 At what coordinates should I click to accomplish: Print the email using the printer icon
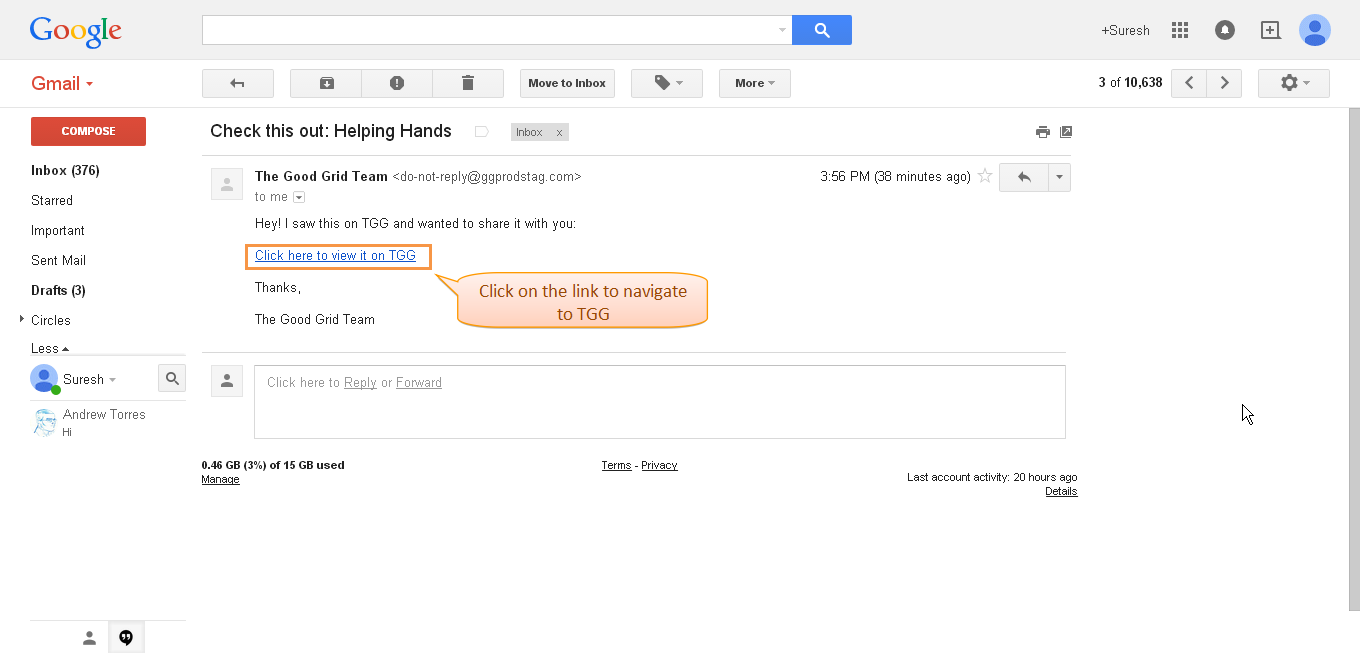[x=1043, y=132]
